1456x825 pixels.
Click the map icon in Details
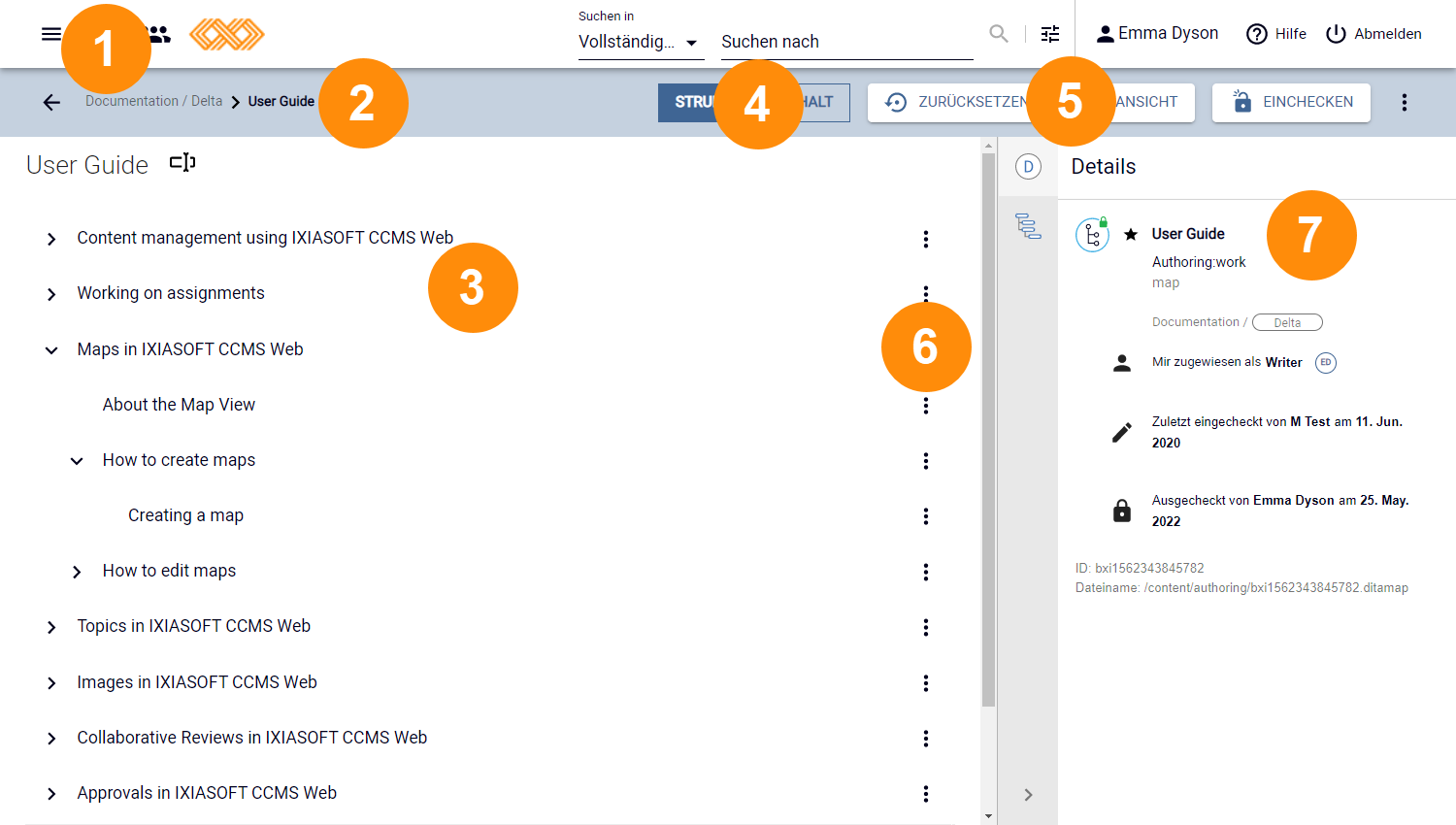pos(1092,235)
